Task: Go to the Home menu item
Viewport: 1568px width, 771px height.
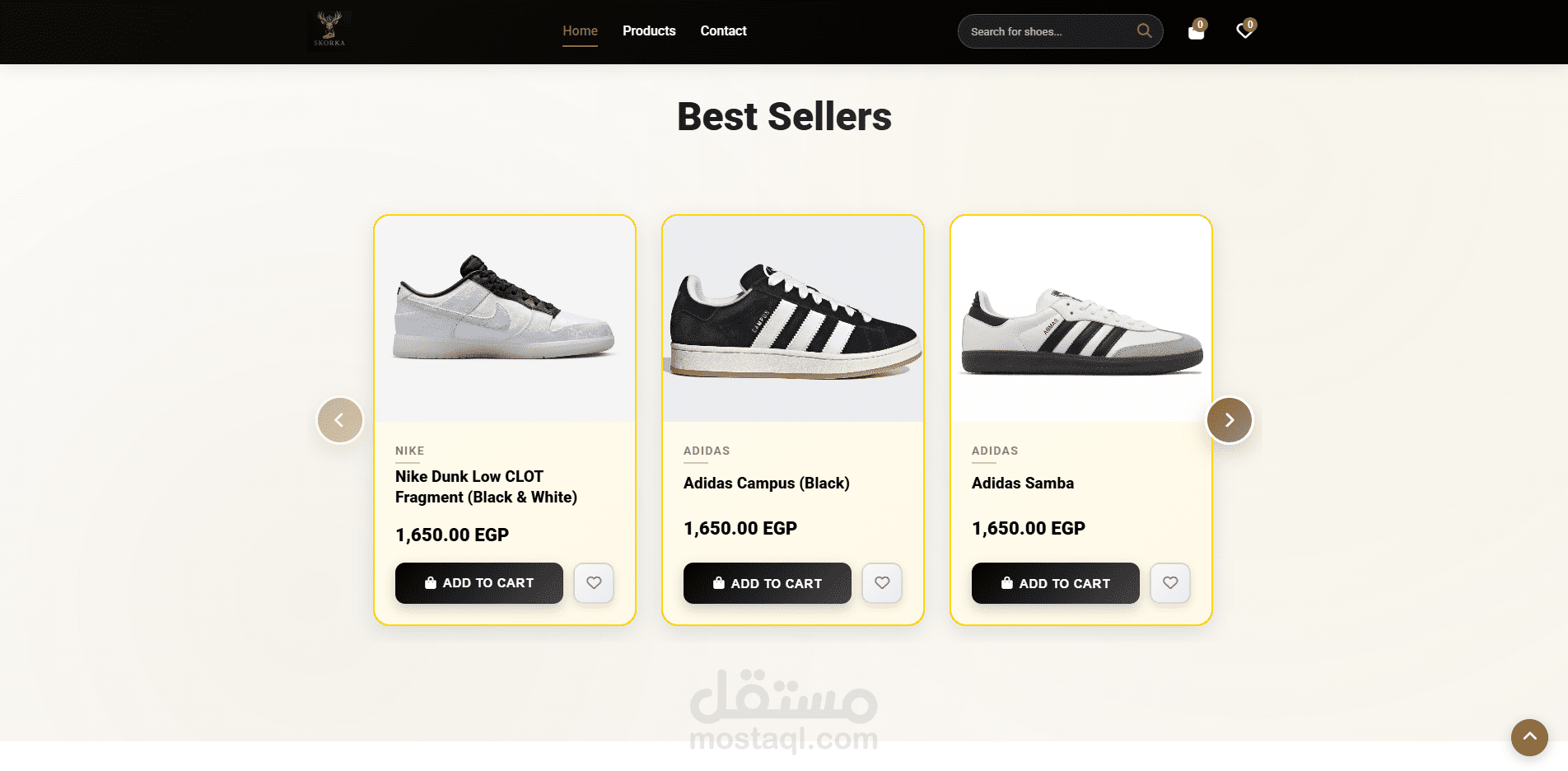Action: tap(580, 31)
